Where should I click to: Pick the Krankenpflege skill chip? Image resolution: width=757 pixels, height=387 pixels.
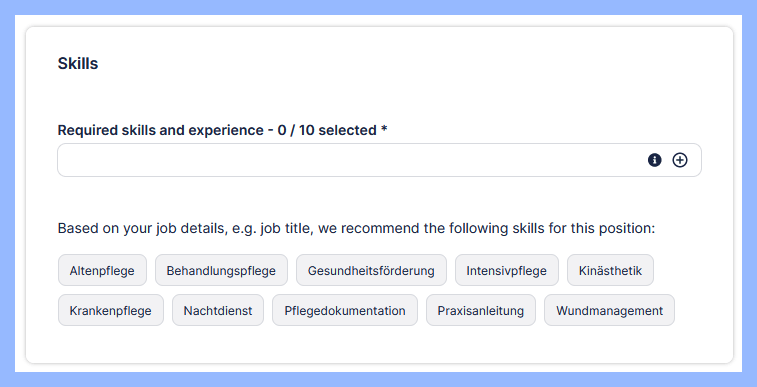click(x=111, y=310)
